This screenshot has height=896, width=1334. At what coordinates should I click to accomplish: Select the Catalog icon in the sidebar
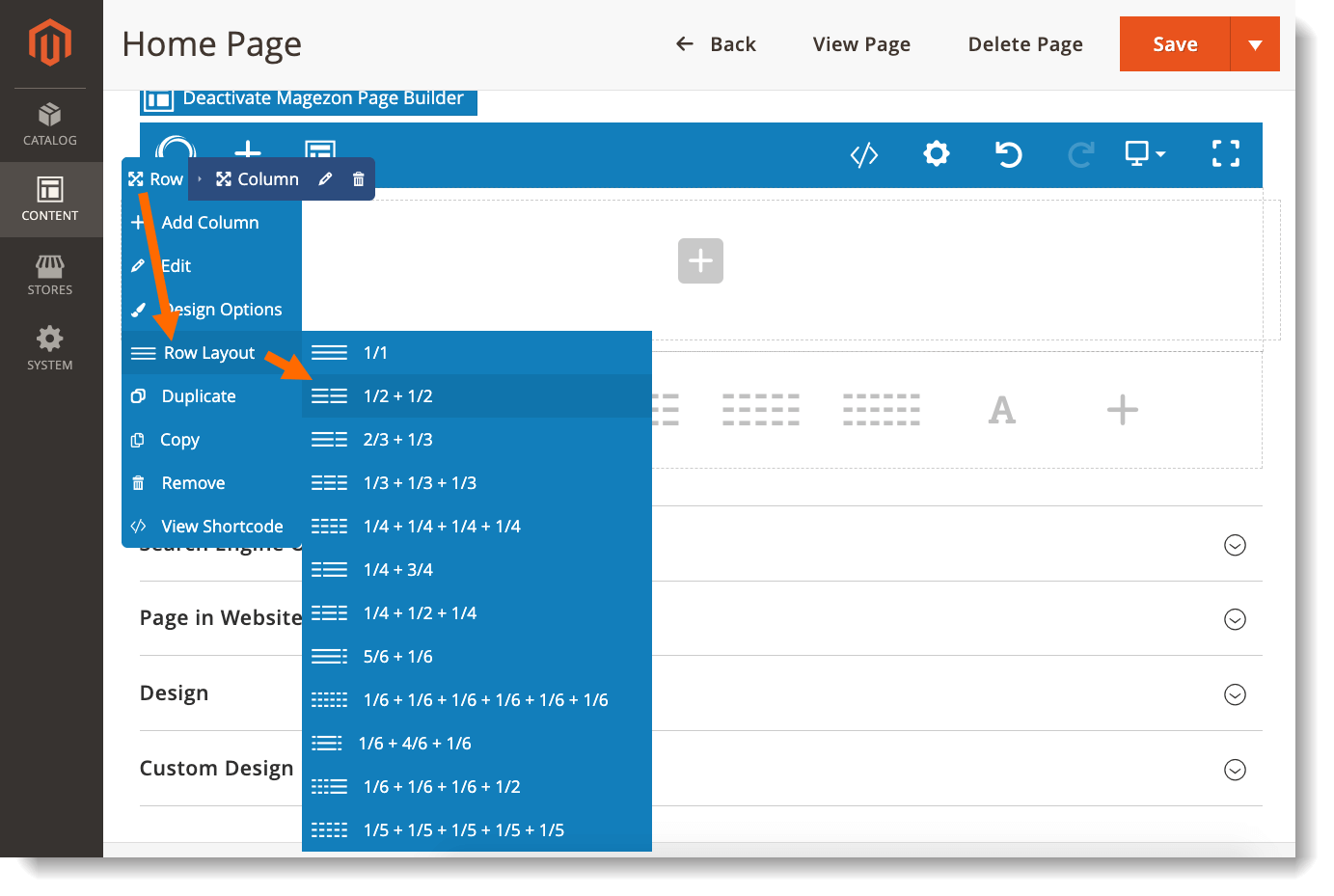pyautogui.click(x=50, y=123)
